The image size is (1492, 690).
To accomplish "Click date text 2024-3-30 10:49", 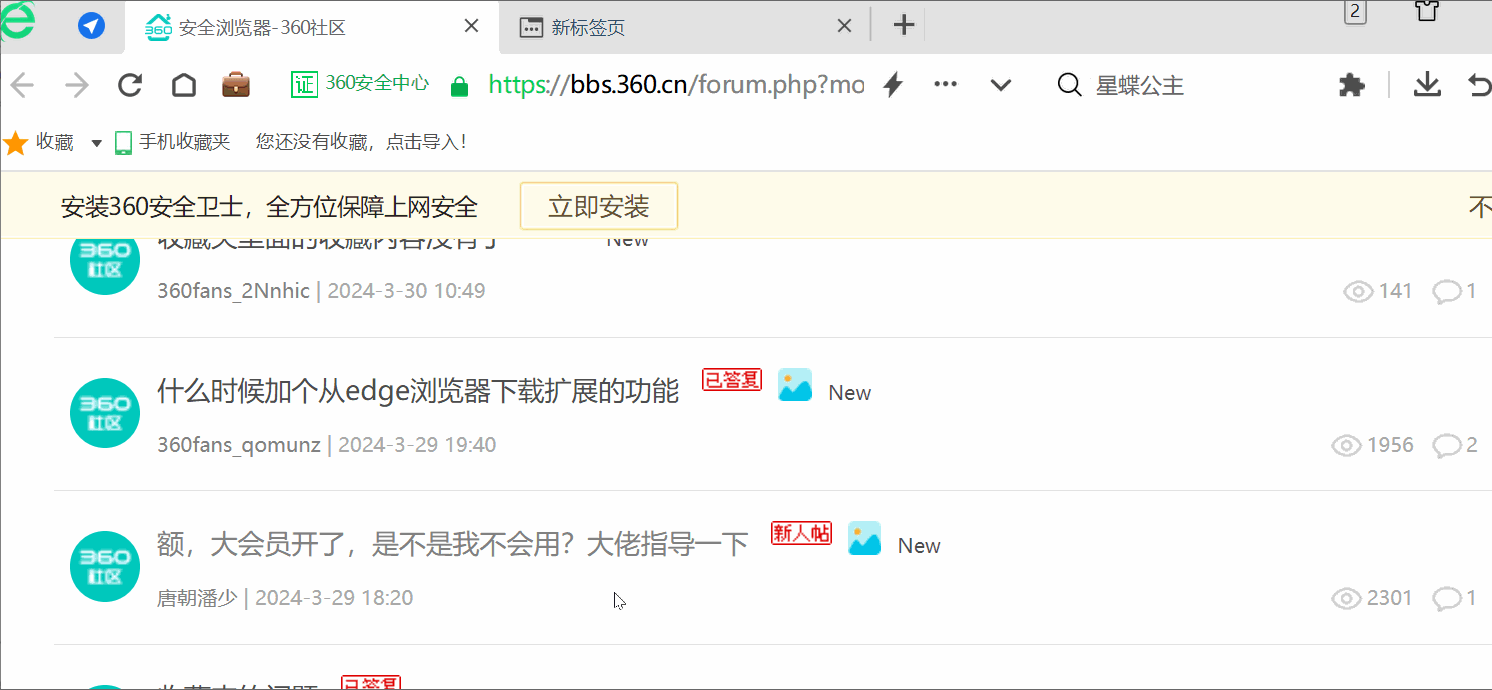I will [x=406, y=291].
